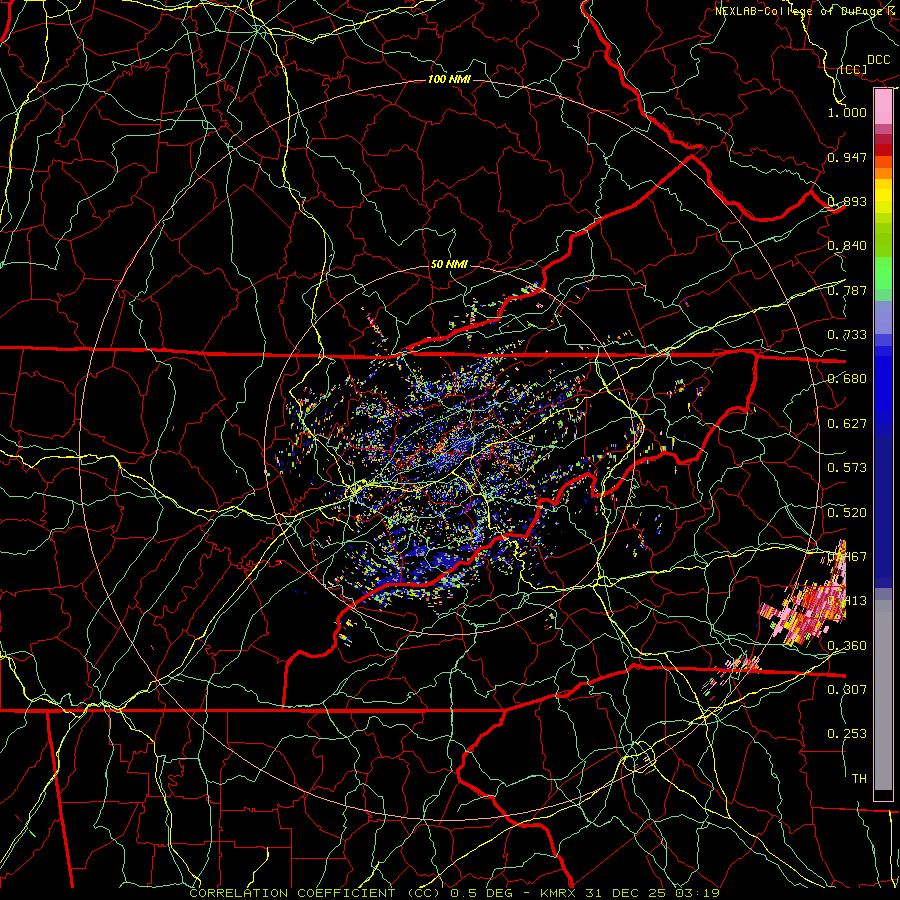This screenshot has width=900, height=900.
Task: Select the 0.947 color scale value
Action: 847,157
